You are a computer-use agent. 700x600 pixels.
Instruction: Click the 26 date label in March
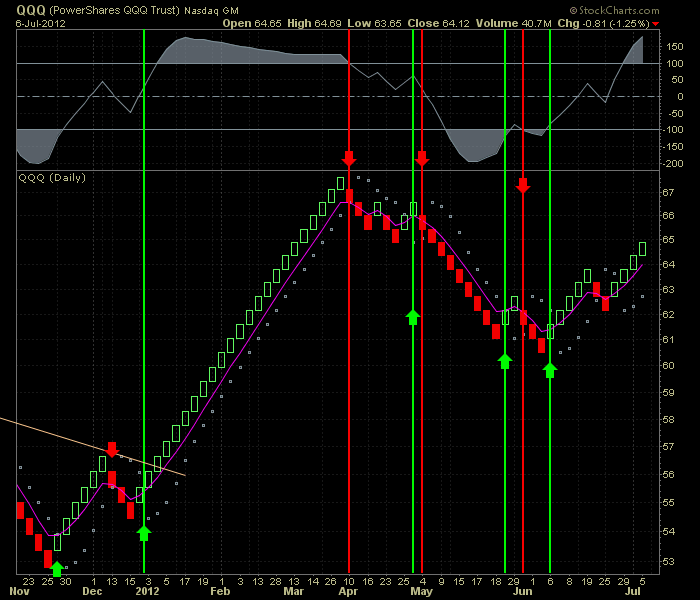pyautogui.click(x=330, y=582)
